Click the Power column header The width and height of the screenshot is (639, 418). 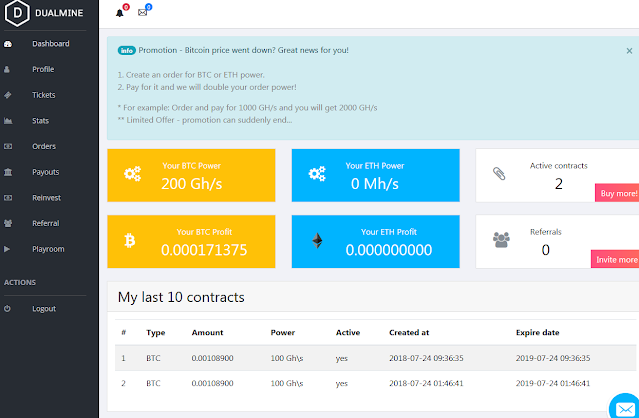pyautogui.click(x=282, y=332)
